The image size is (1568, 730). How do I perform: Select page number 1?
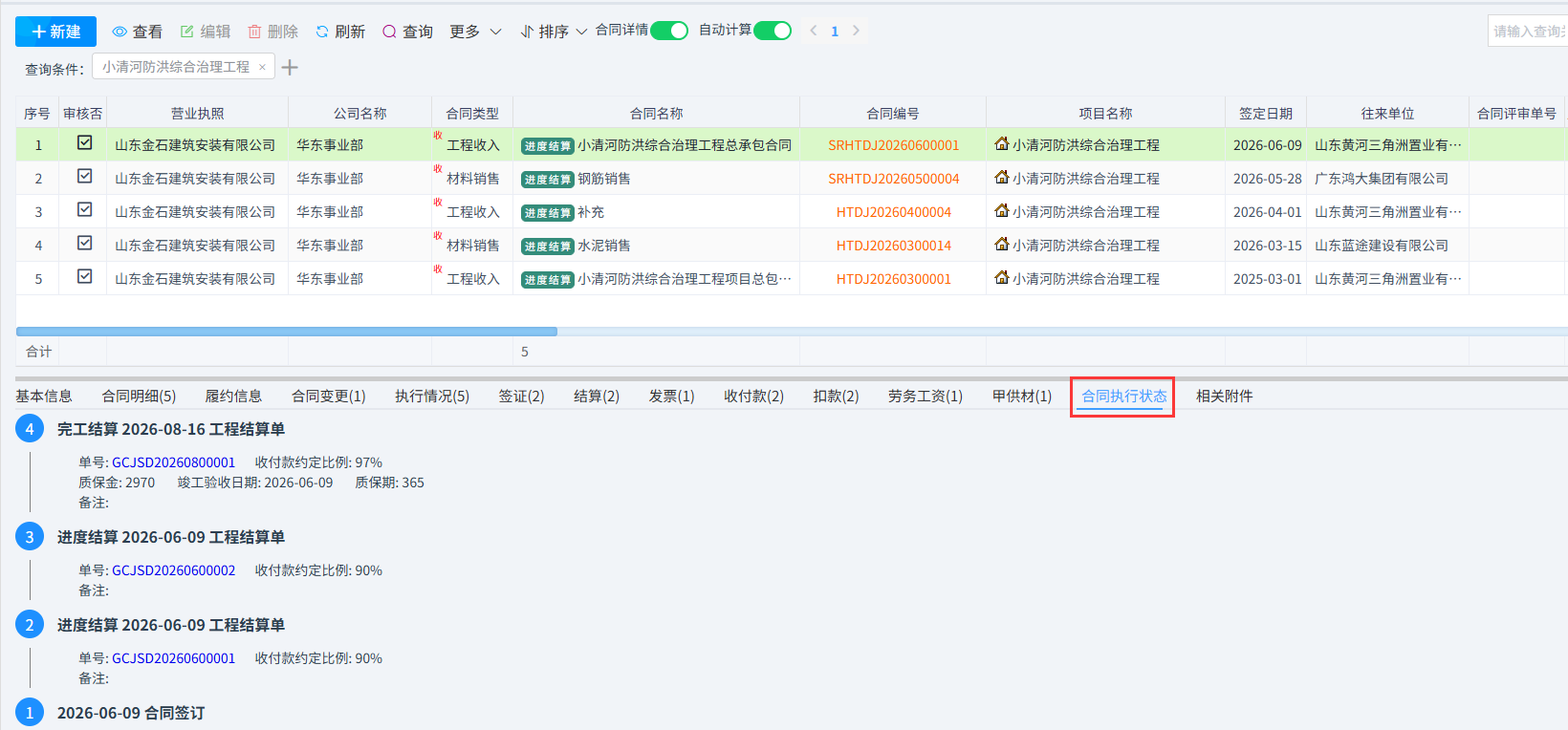point(835,32)
